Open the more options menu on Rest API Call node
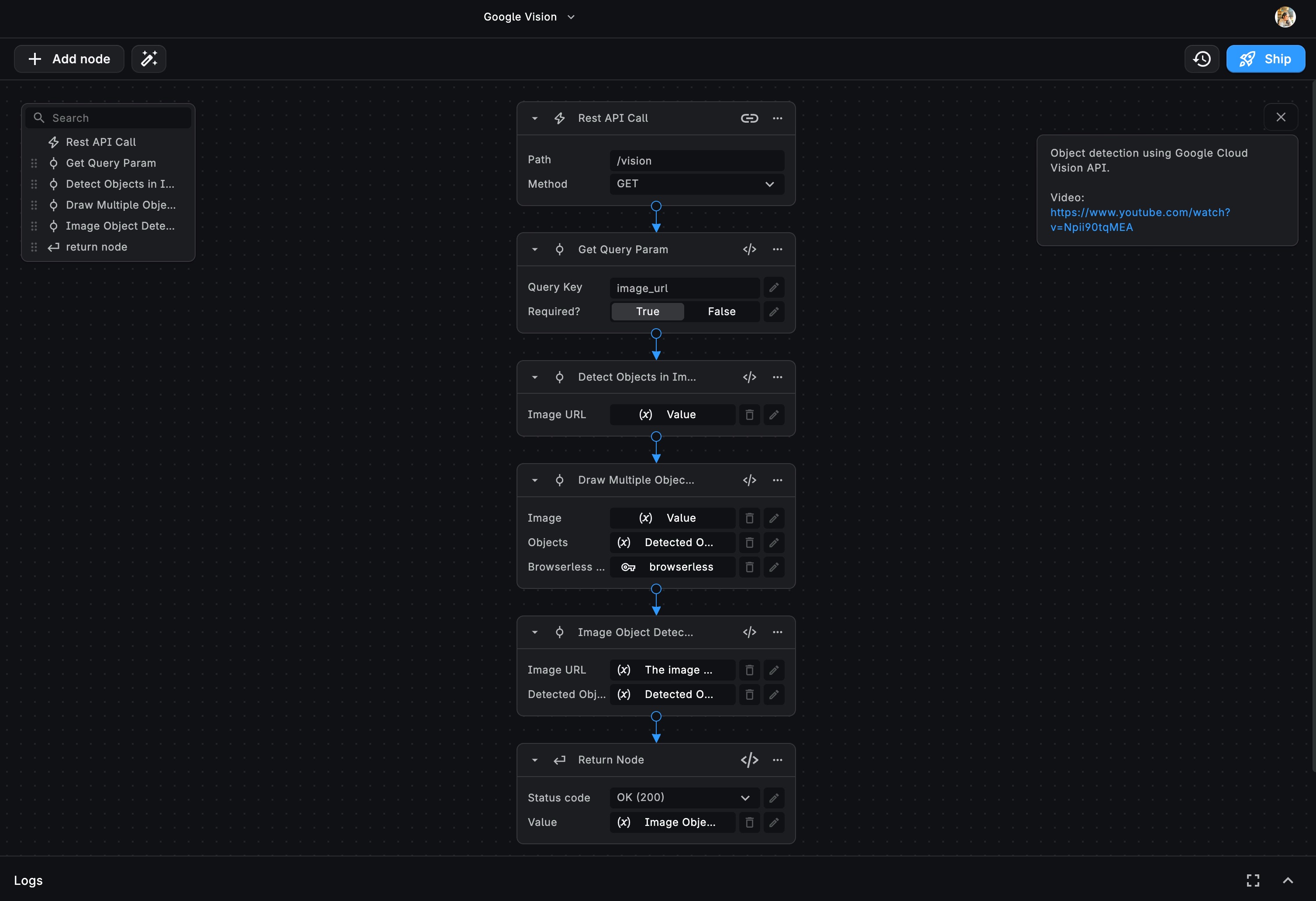The image size is (1316, 901). click(778, 118)
